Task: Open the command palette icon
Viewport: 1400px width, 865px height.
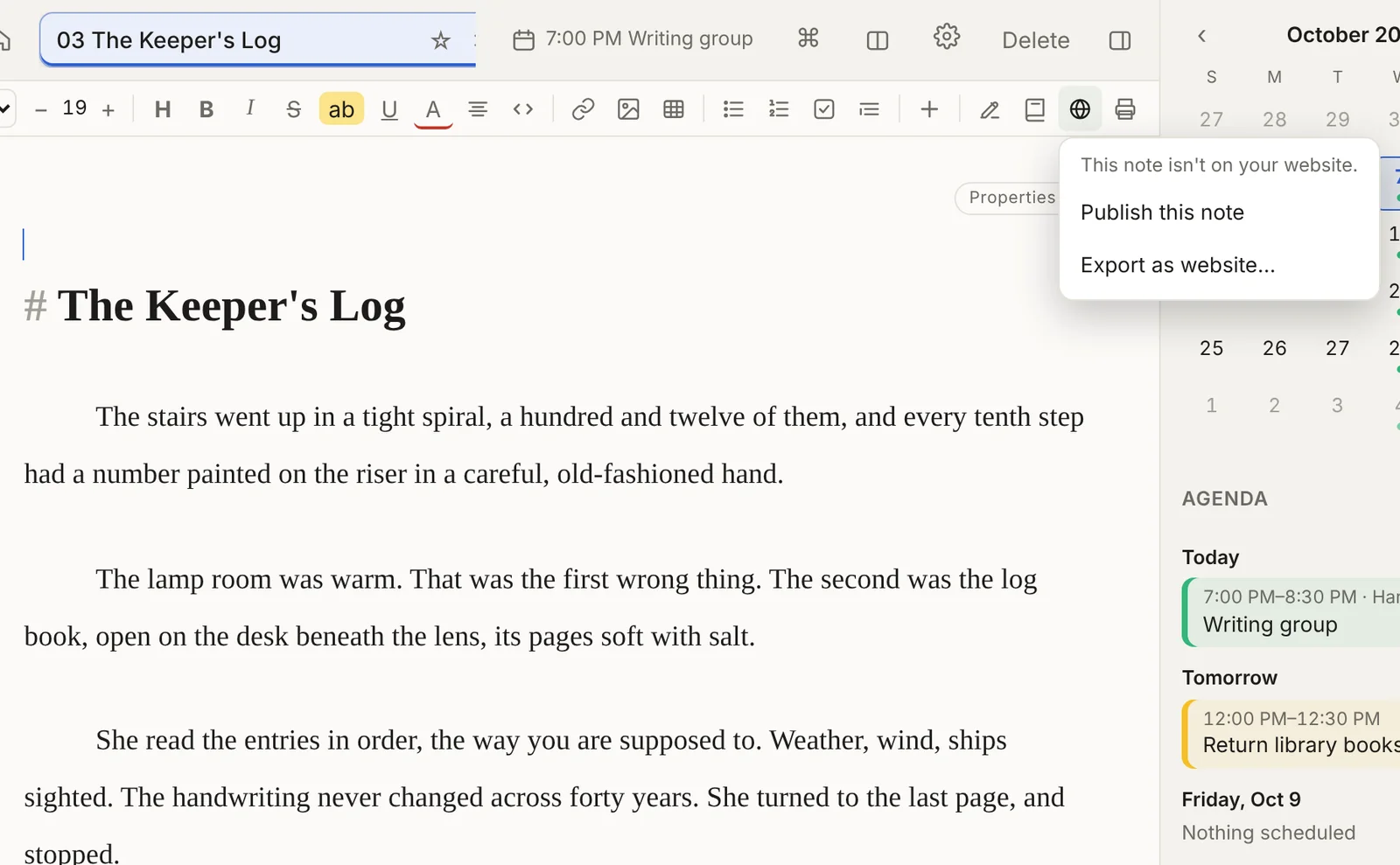Action: (x=808, y=38)
